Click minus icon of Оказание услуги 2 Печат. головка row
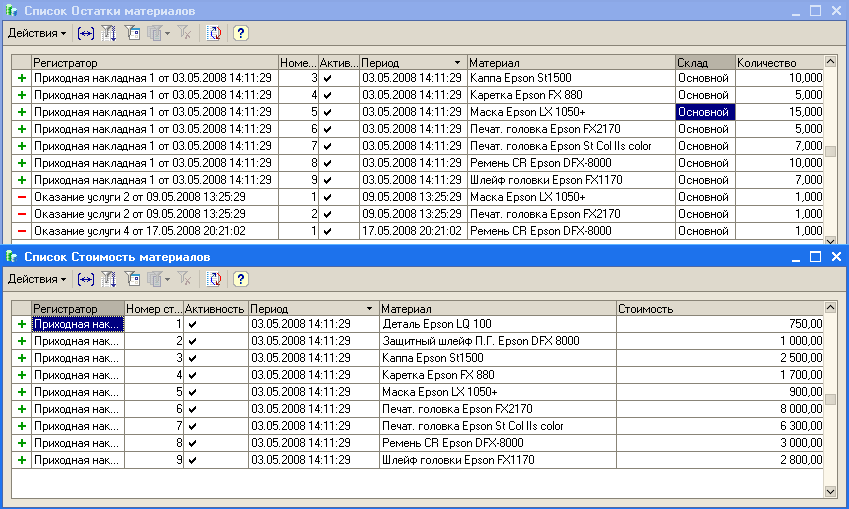 pos(22,214)
